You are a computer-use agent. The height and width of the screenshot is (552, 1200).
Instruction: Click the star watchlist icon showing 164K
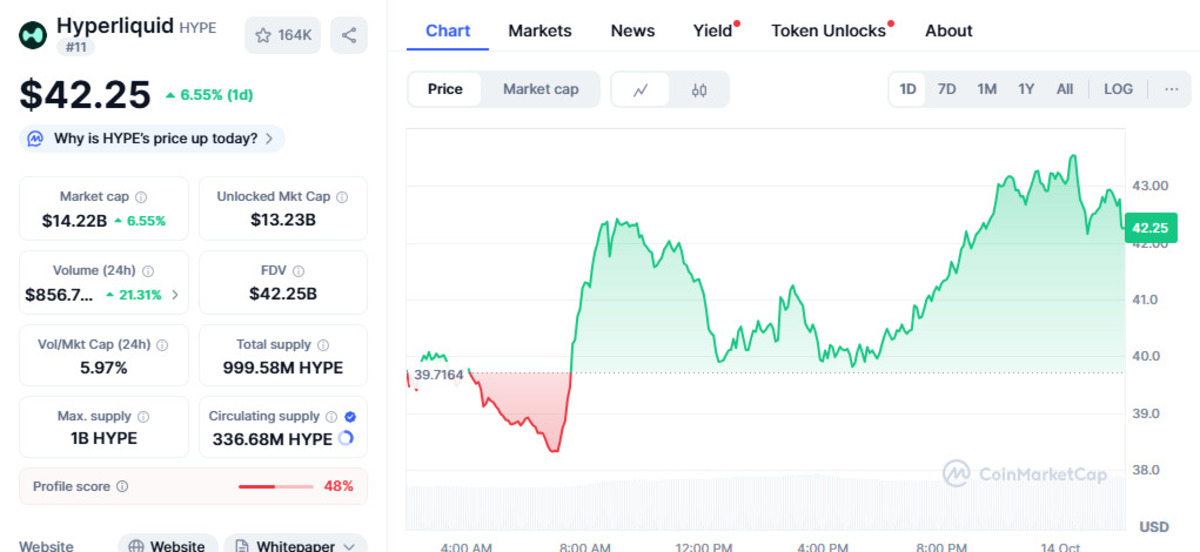tap(282, 35)
